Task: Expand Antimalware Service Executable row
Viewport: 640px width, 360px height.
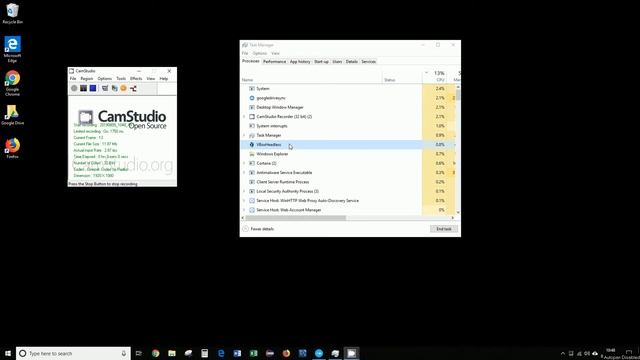Action: pos(244,173)
